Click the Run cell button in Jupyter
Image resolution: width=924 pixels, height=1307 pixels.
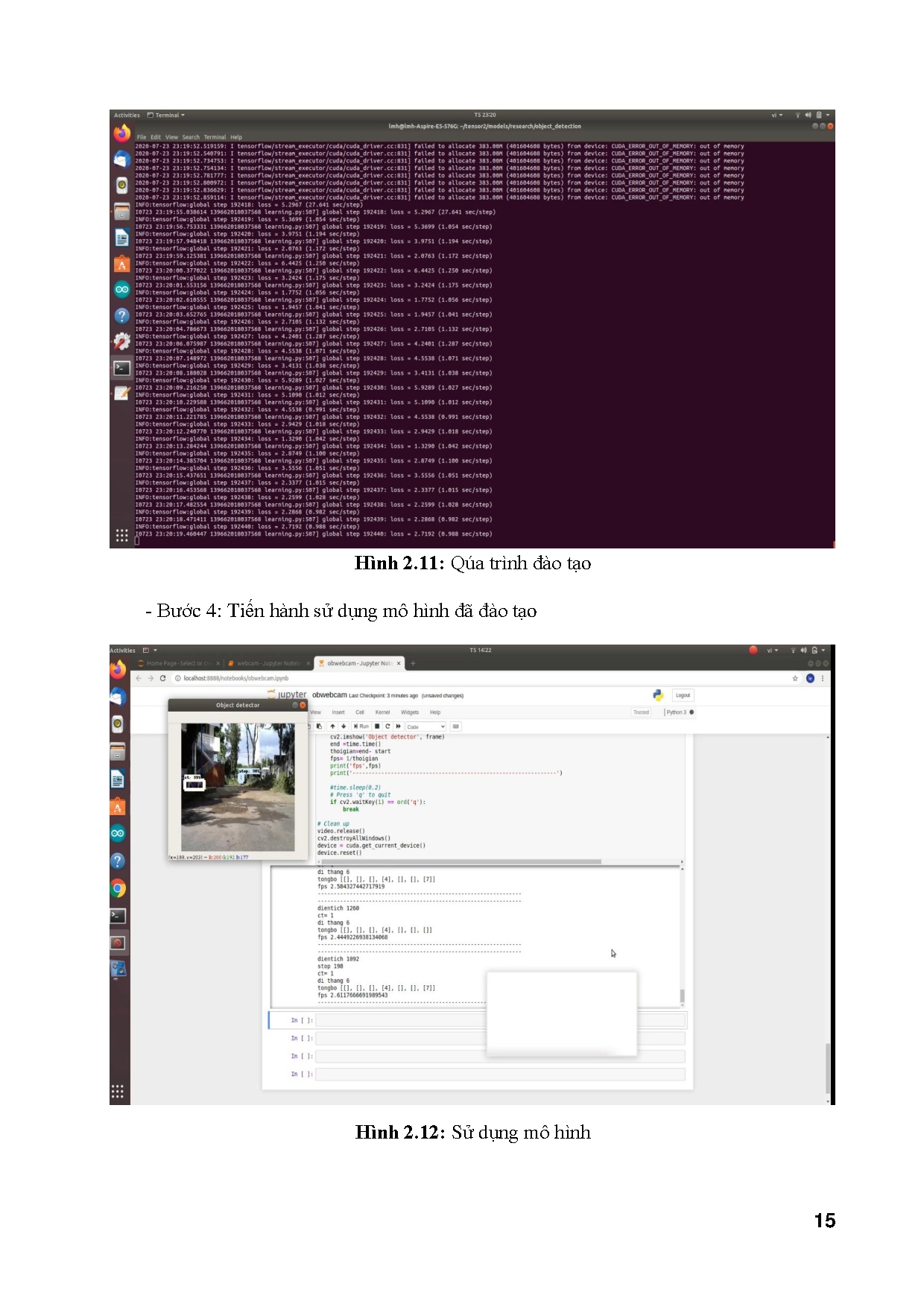pos(361,726)
